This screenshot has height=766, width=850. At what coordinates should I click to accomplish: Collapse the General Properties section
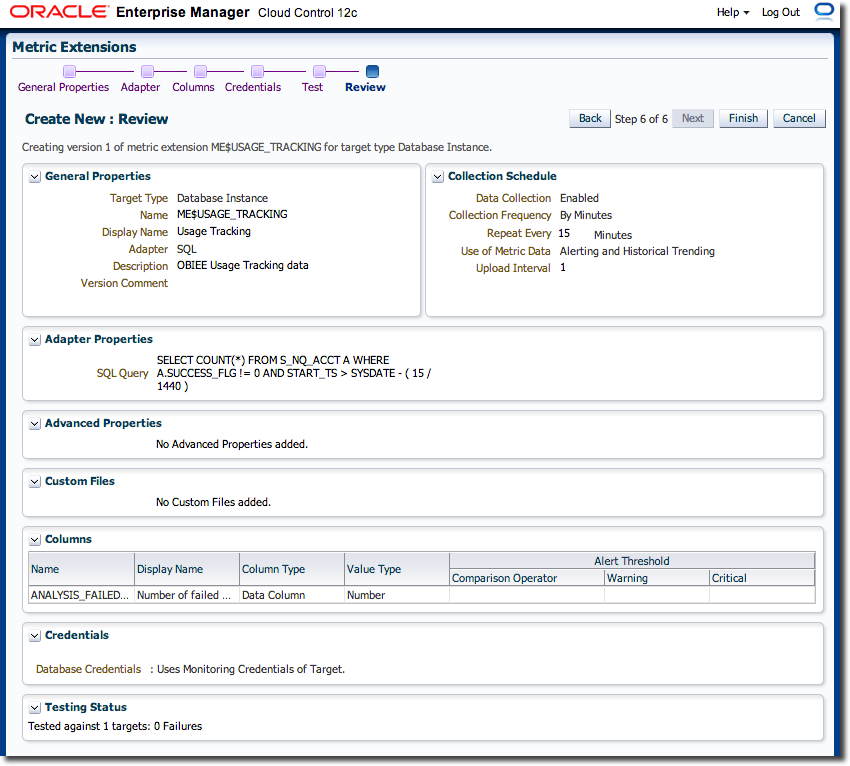(x=35, y=177)
